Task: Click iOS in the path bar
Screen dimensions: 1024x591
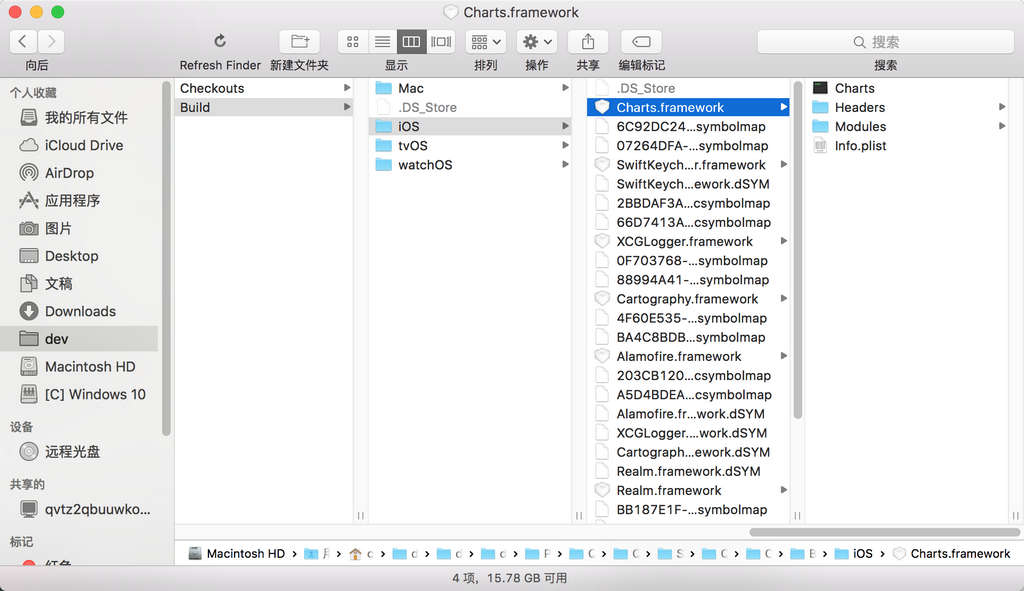Action: click(854, 554)
